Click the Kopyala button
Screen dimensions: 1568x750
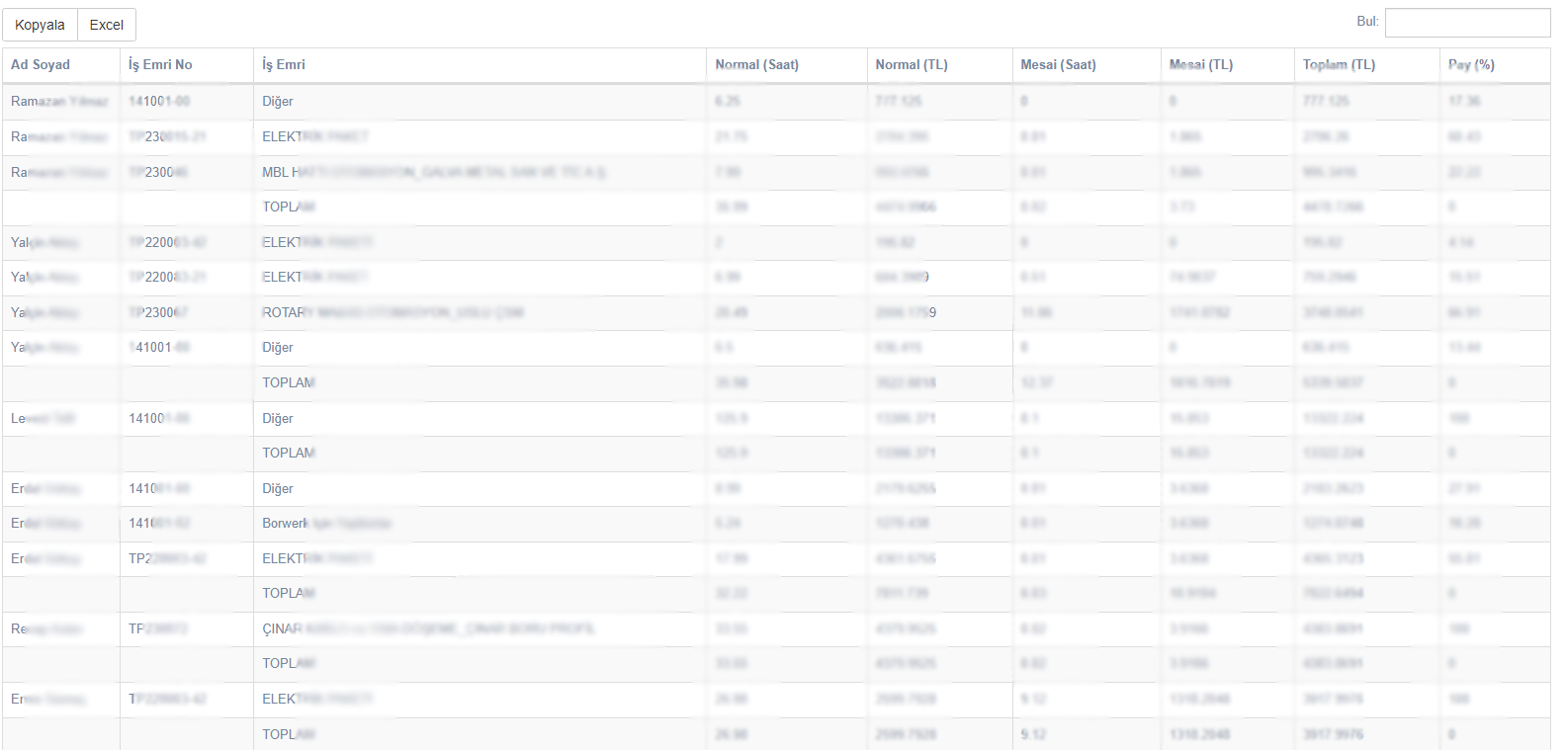pyautogui.click(x=40, y=25)
